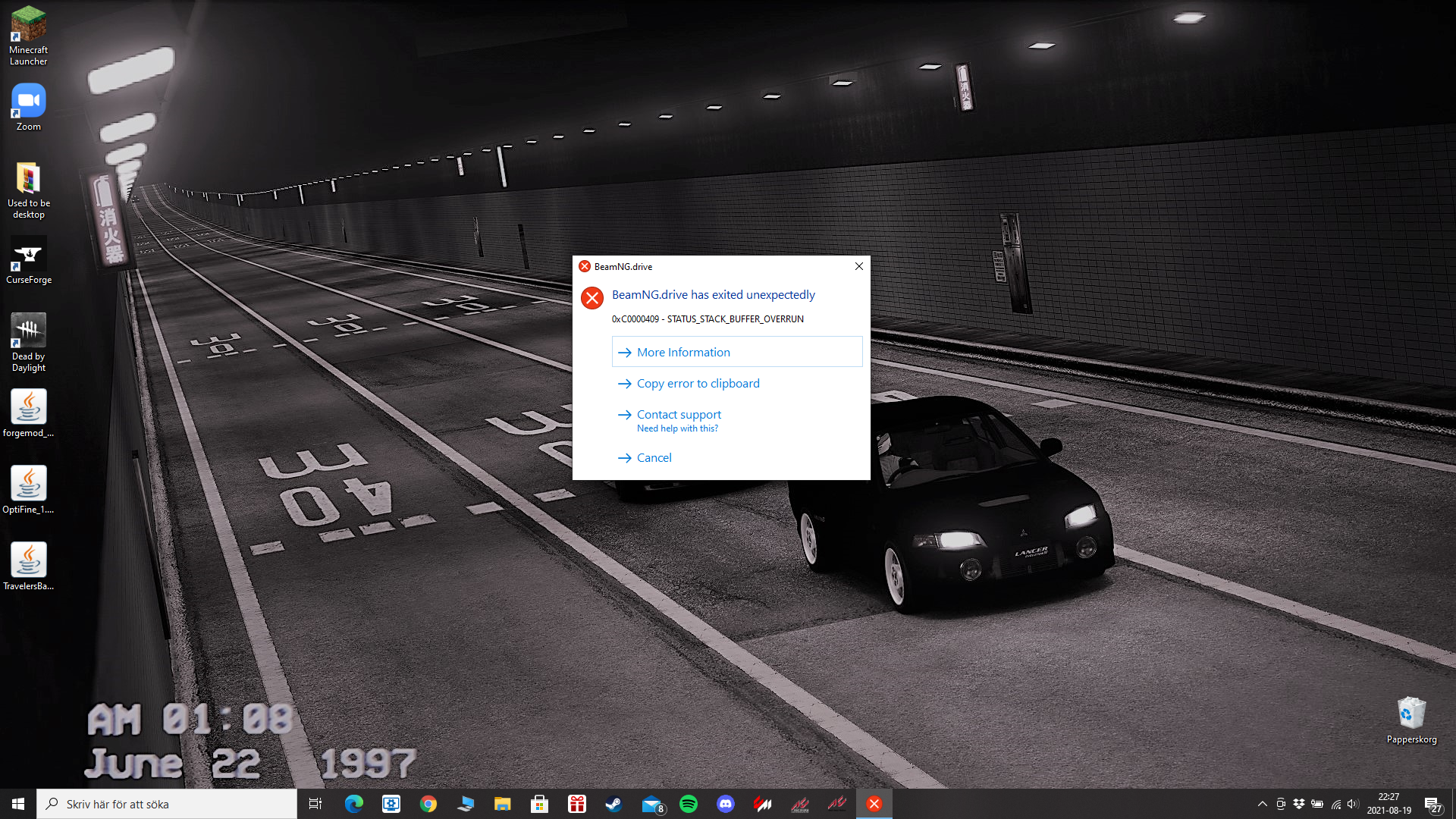Select the Dead by Daylight shortcut

pos(28,342)
